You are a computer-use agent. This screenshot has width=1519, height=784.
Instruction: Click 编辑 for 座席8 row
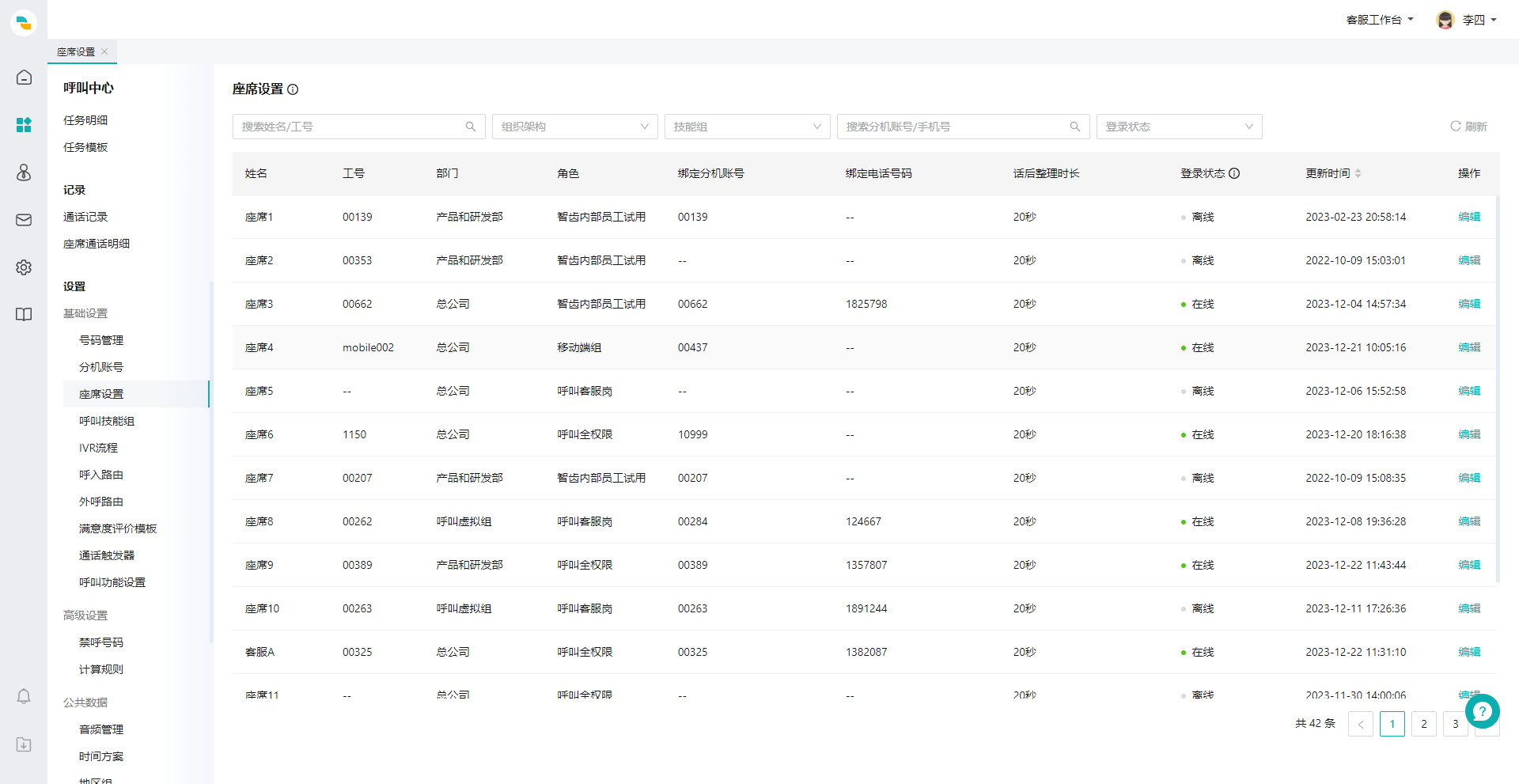coord(1469,521)
